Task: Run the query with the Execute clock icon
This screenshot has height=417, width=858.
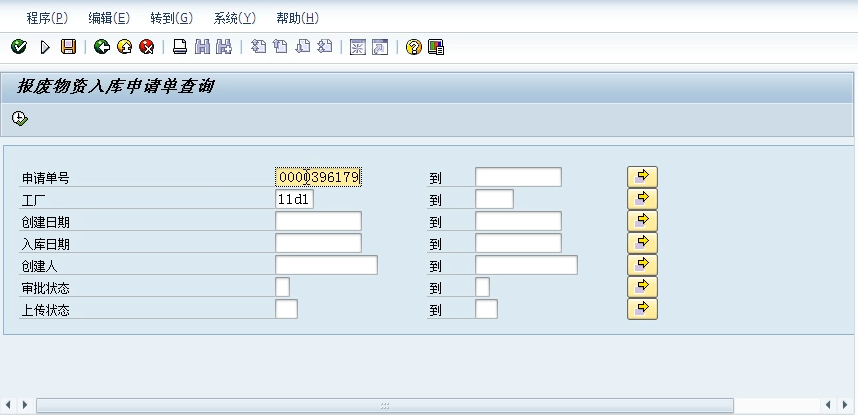Action: point(20,119)
